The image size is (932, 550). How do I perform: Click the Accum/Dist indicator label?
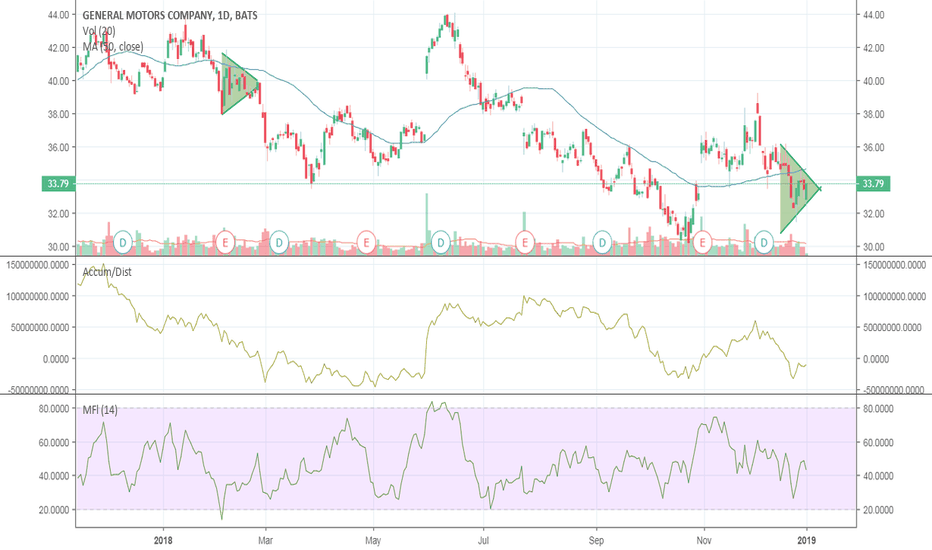click(x=107, y=272)
